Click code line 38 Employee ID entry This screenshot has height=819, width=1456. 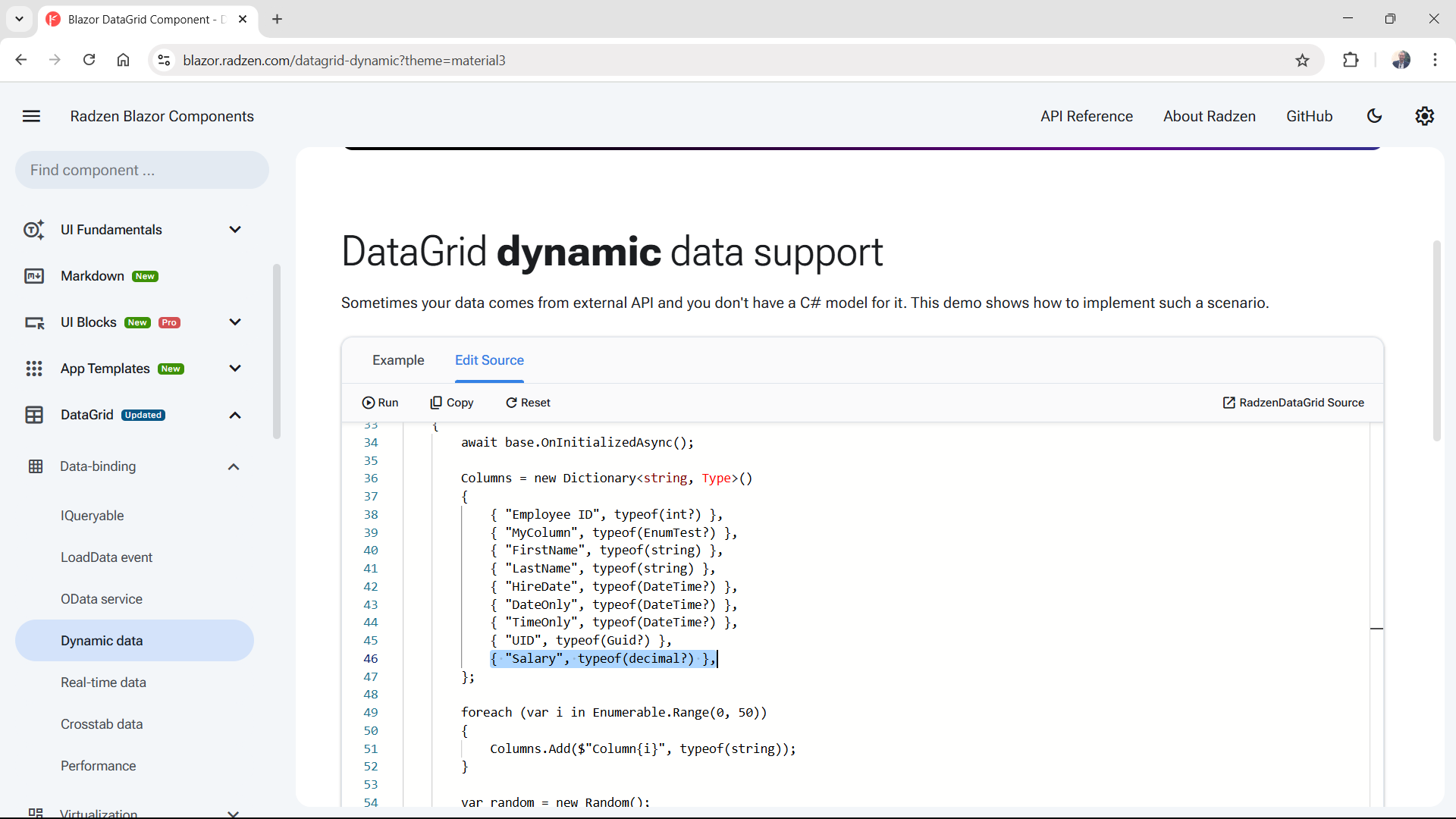point(606,514)
